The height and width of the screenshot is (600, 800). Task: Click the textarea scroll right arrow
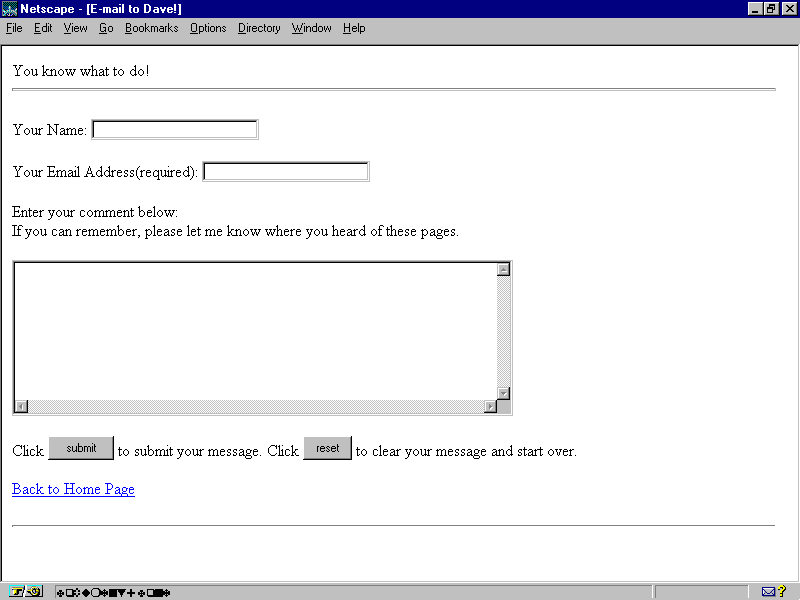491,406
